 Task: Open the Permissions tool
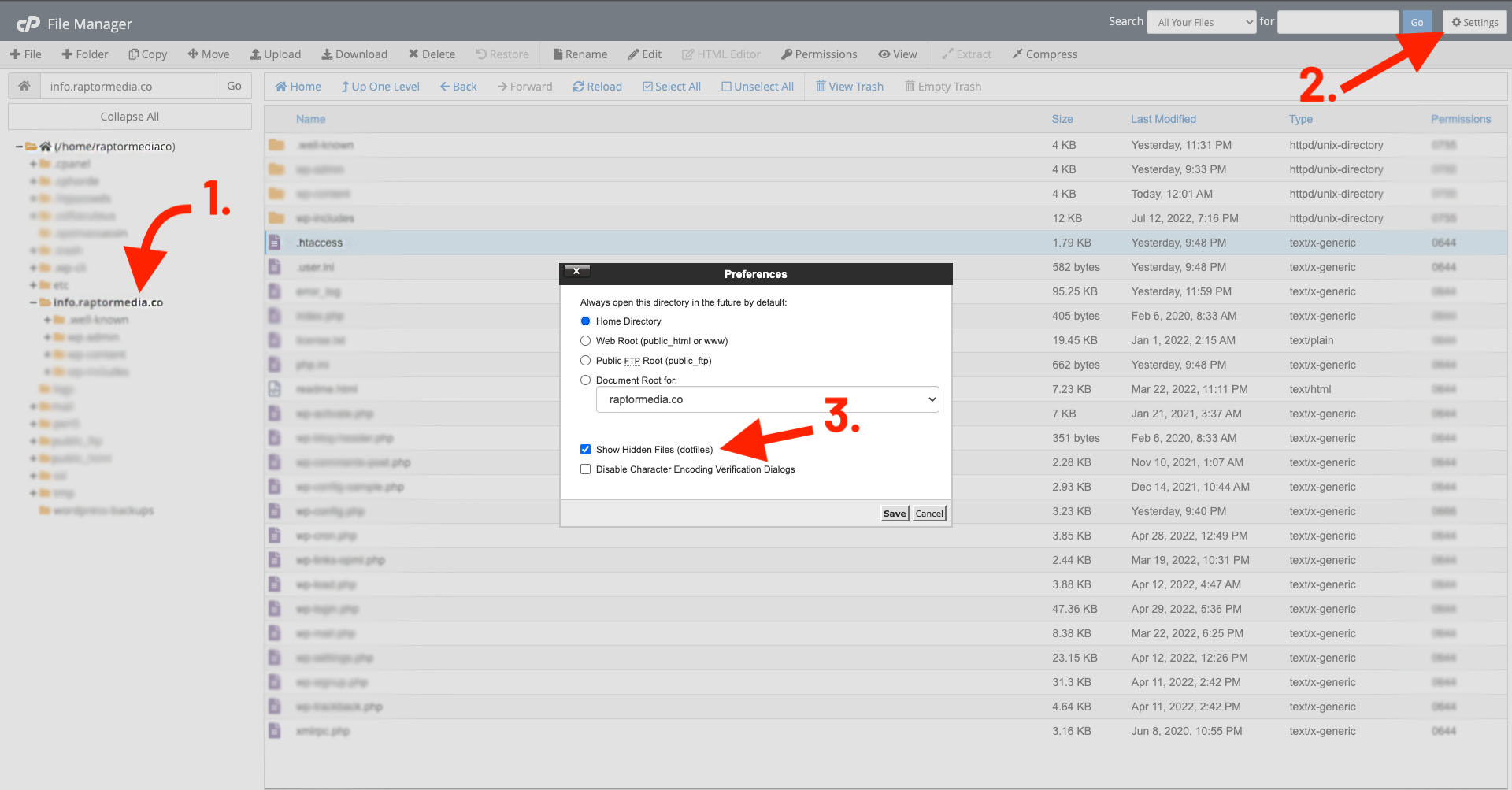[x=819, y=54]
